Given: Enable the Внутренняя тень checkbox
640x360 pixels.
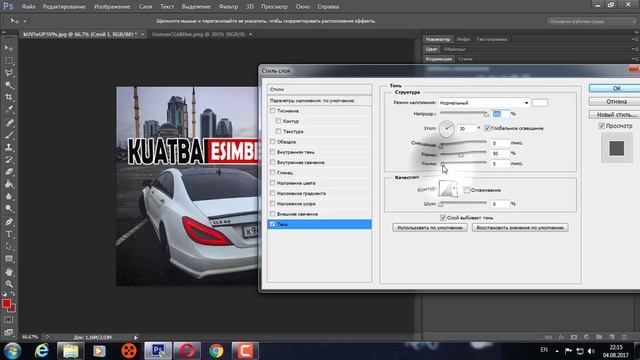Looking at the screenshot, I should (272, 152).
